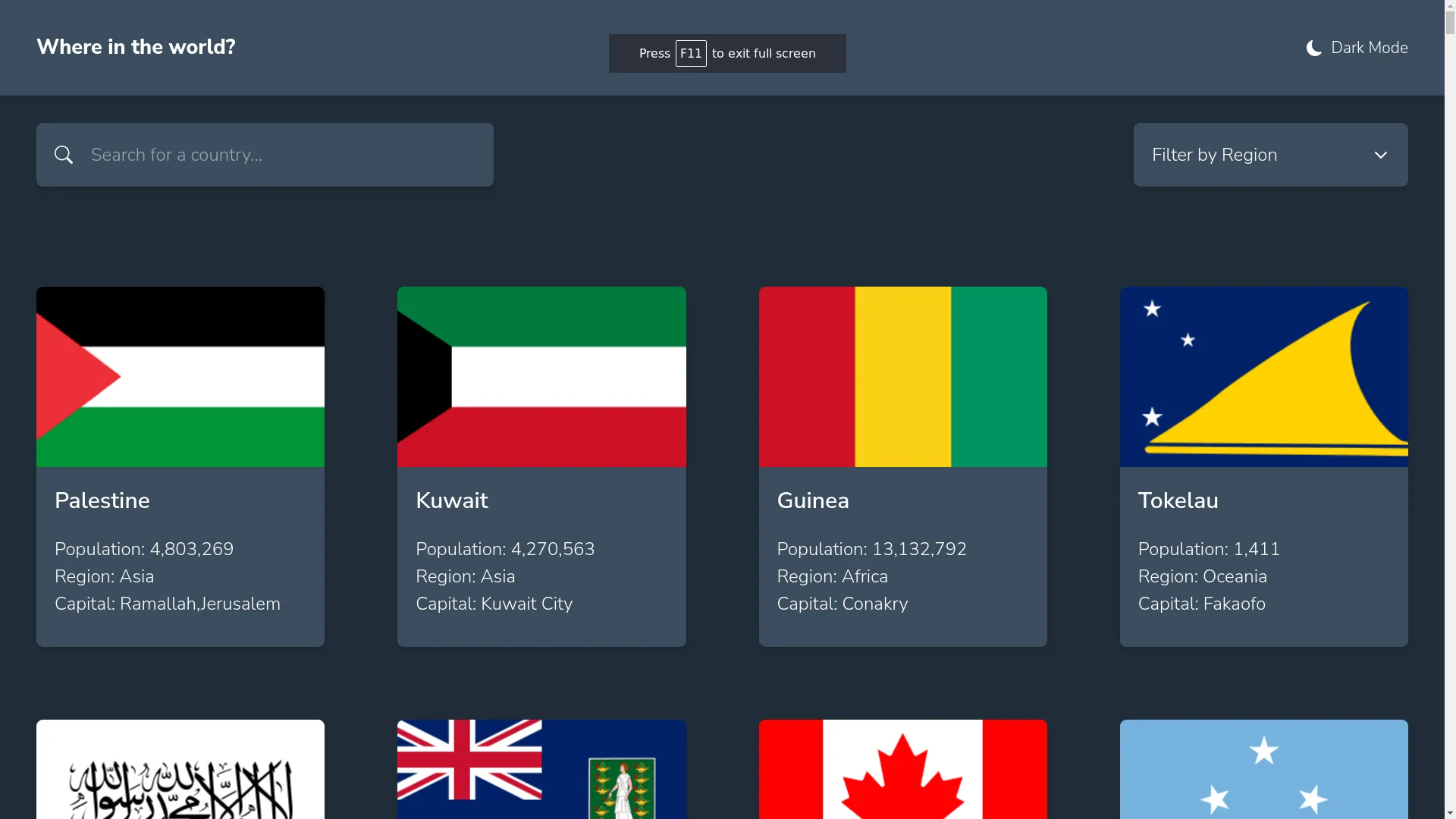The height and width of the screenshot is (819, 1456).
Task: Click the Dark Mode label to switch themes
Action: click(x=1369, y=47)
